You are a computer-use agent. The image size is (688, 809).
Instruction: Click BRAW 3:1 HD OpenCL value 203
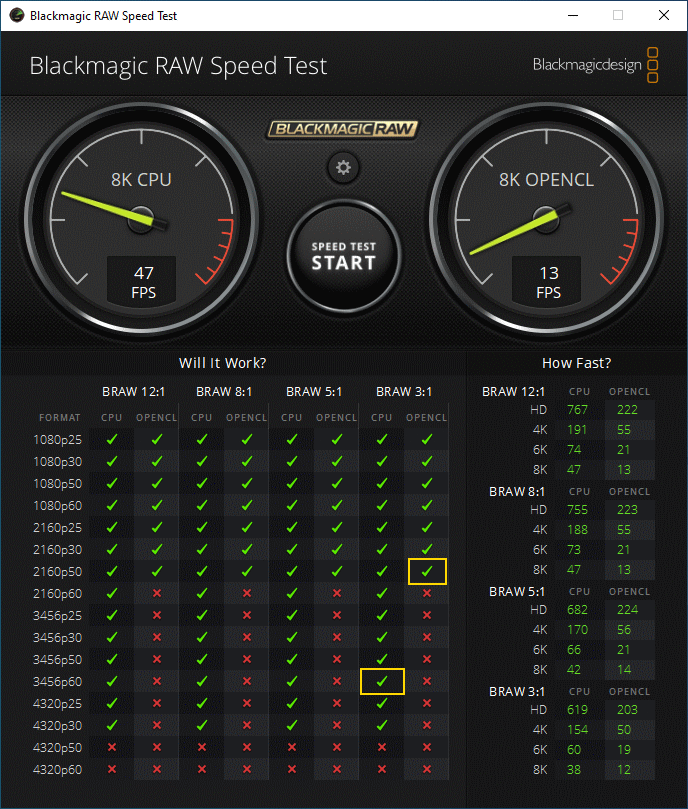[x=627, y=710]
